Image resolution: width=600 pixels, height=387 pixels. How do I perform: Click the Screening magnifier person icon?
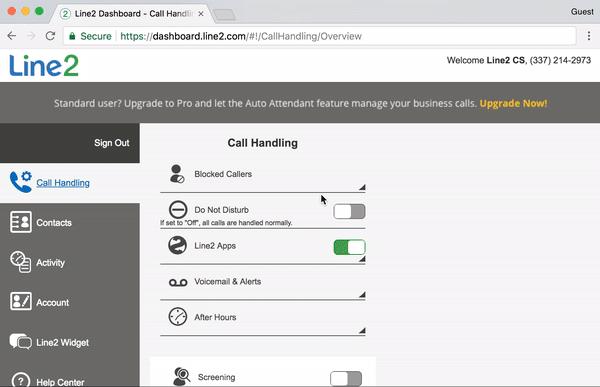coord(181,376)
